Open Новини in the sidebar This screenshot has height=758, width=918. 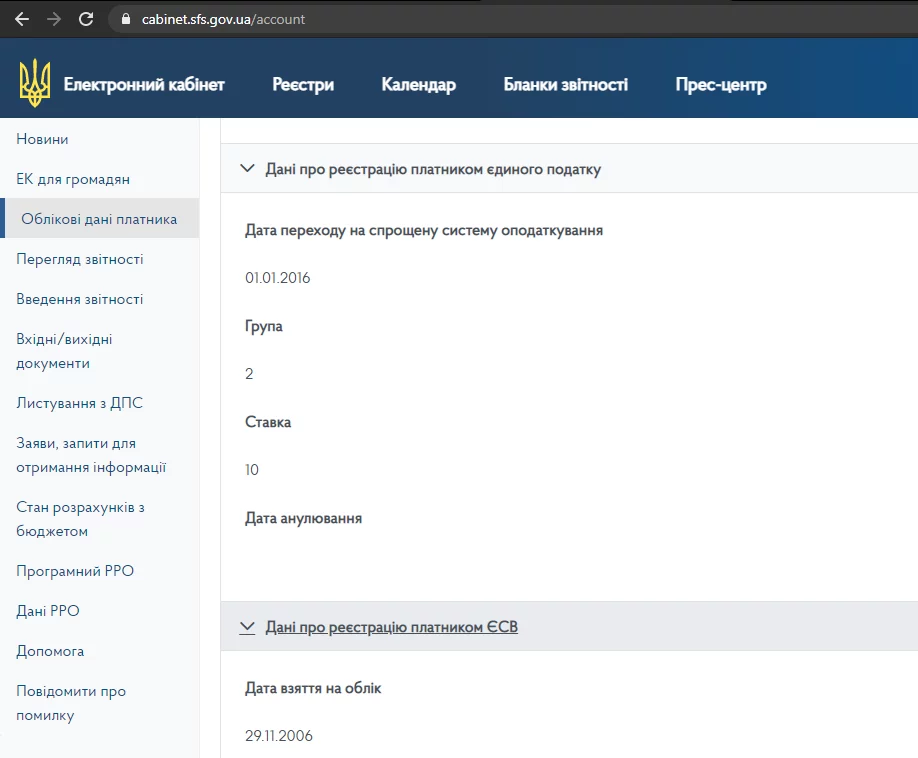(x=43, y=139)
